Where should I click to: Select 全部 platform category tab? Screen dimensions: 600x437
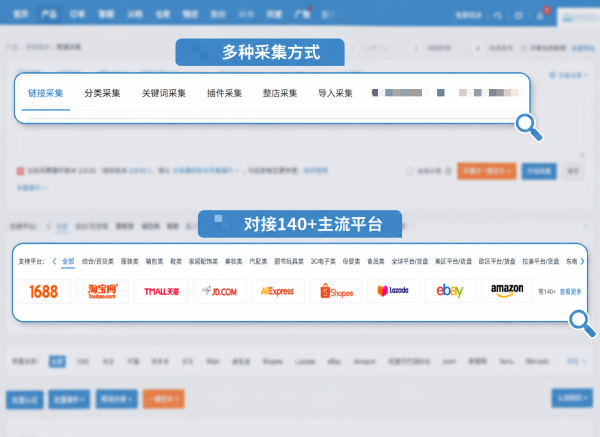pos(68,261)
